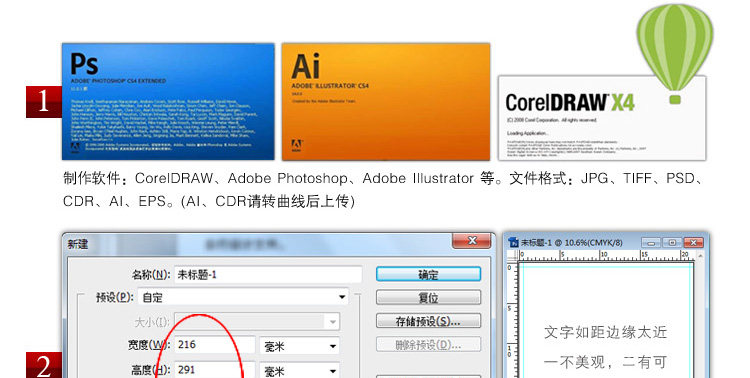Open the 宽度 unit dropdown 毫米

[299, 346]
